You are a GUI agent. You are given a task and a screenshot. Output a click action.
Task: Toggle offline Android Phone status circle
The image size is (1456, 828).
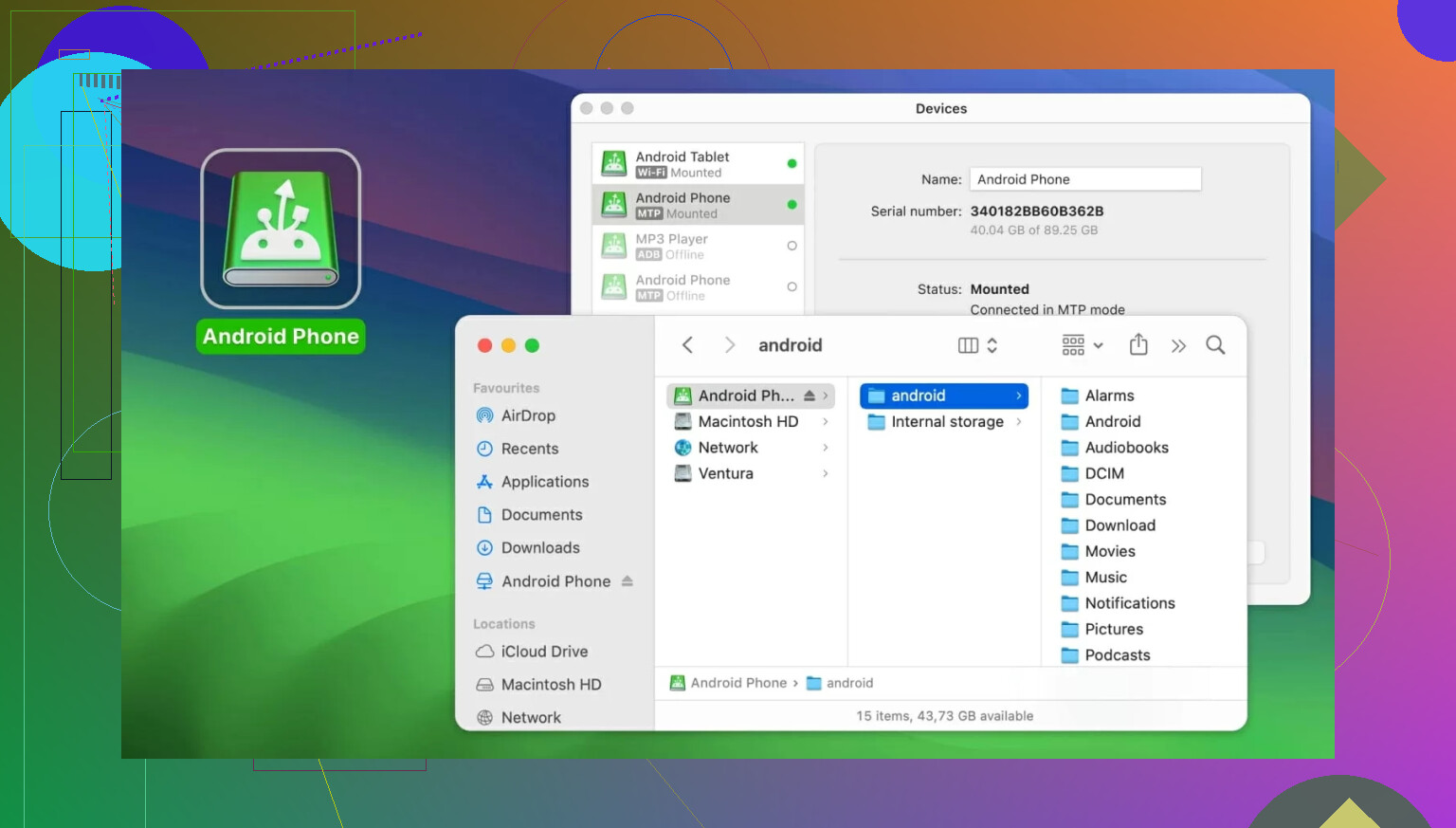coord(792,286)
